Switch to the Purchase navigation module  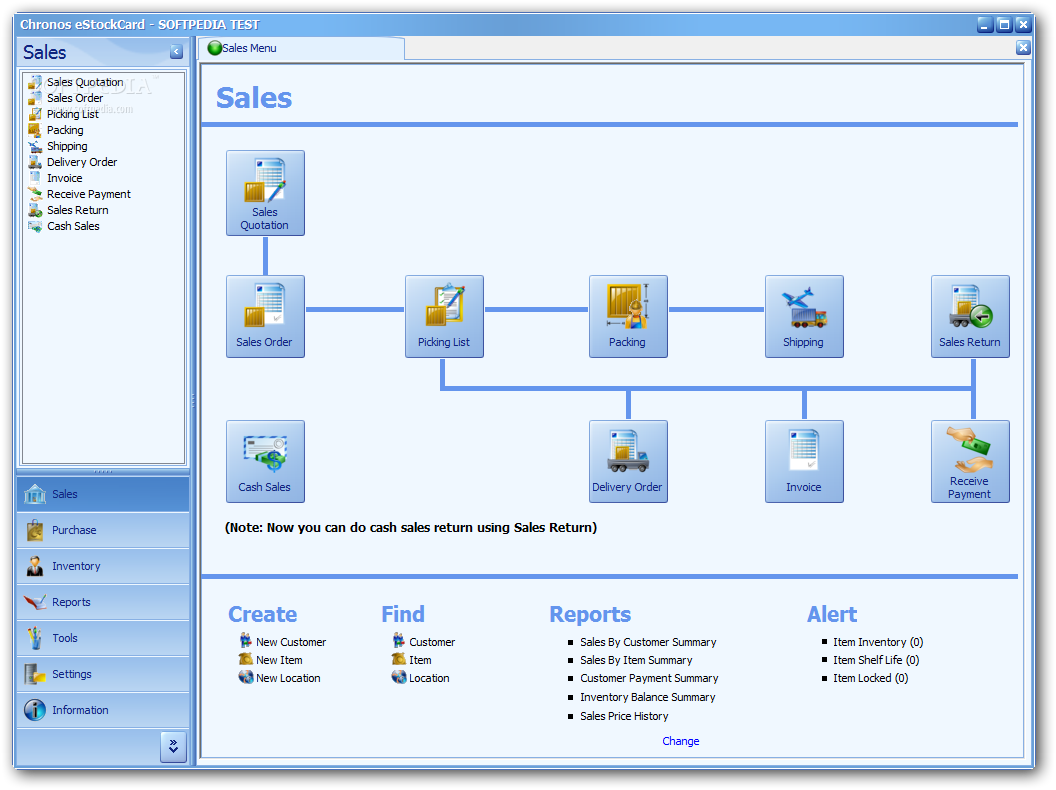click(103, 530)
